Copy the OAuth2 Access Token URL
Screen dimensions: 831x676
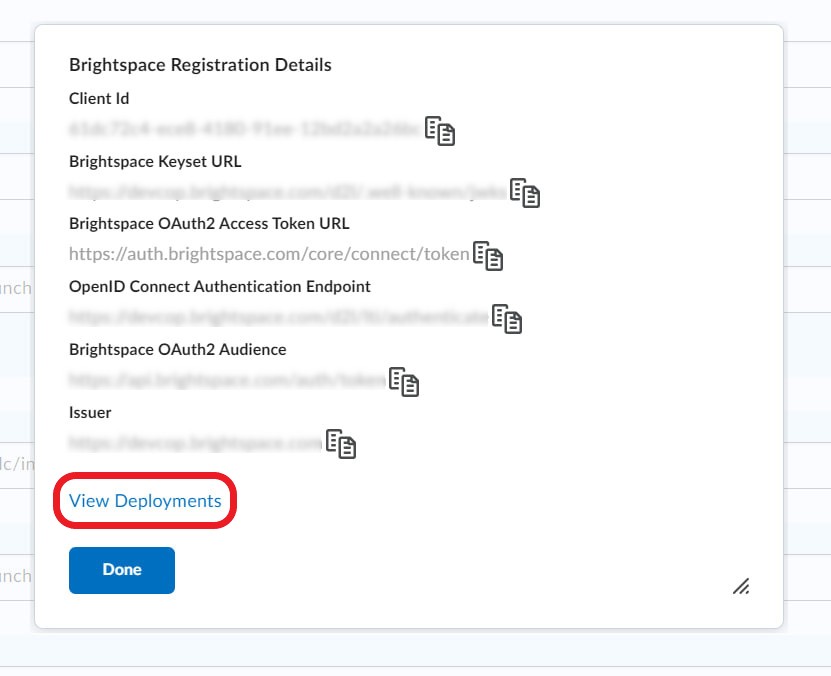pos(488,256)
